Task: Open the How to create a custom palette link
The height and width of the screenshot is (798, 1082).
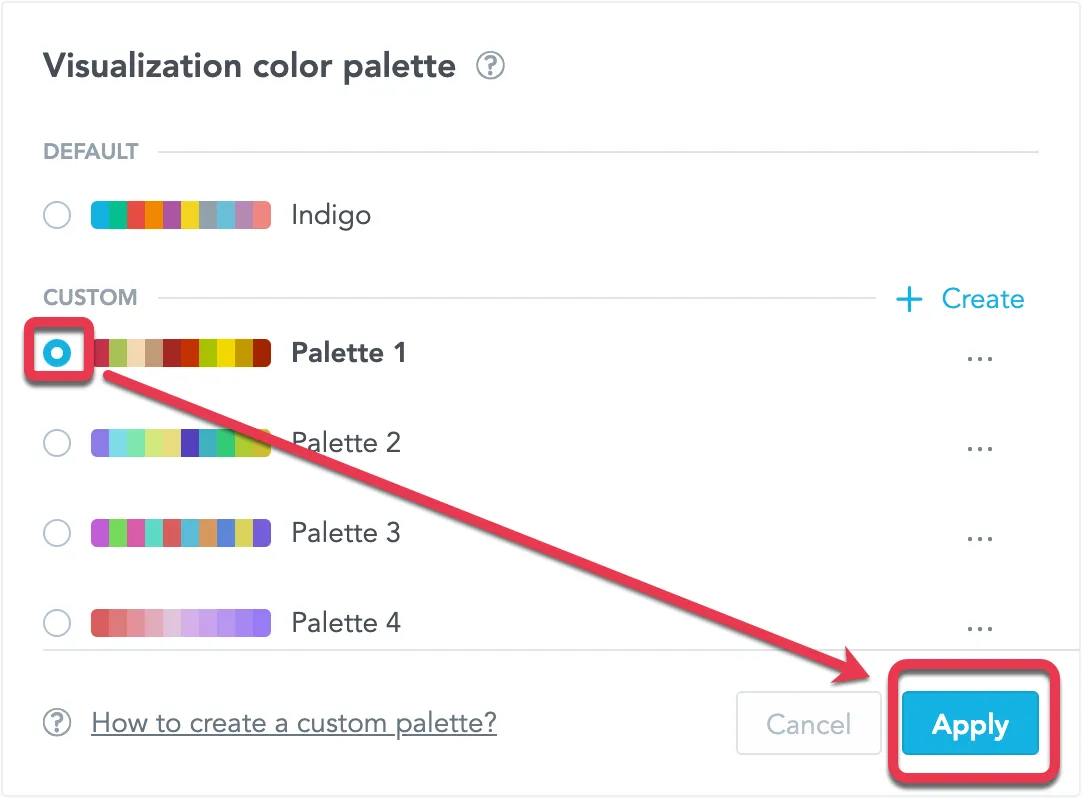Action: pos(293,723)
